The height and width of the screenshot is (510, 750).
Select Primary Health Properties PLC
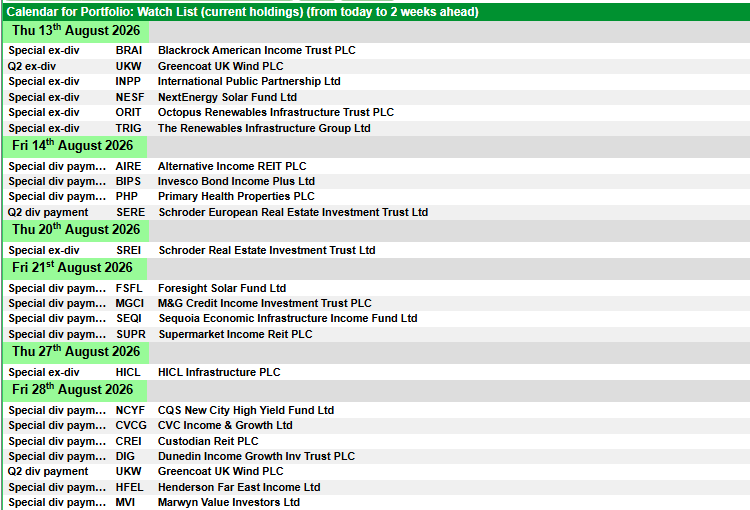click(x=236, y=197)
